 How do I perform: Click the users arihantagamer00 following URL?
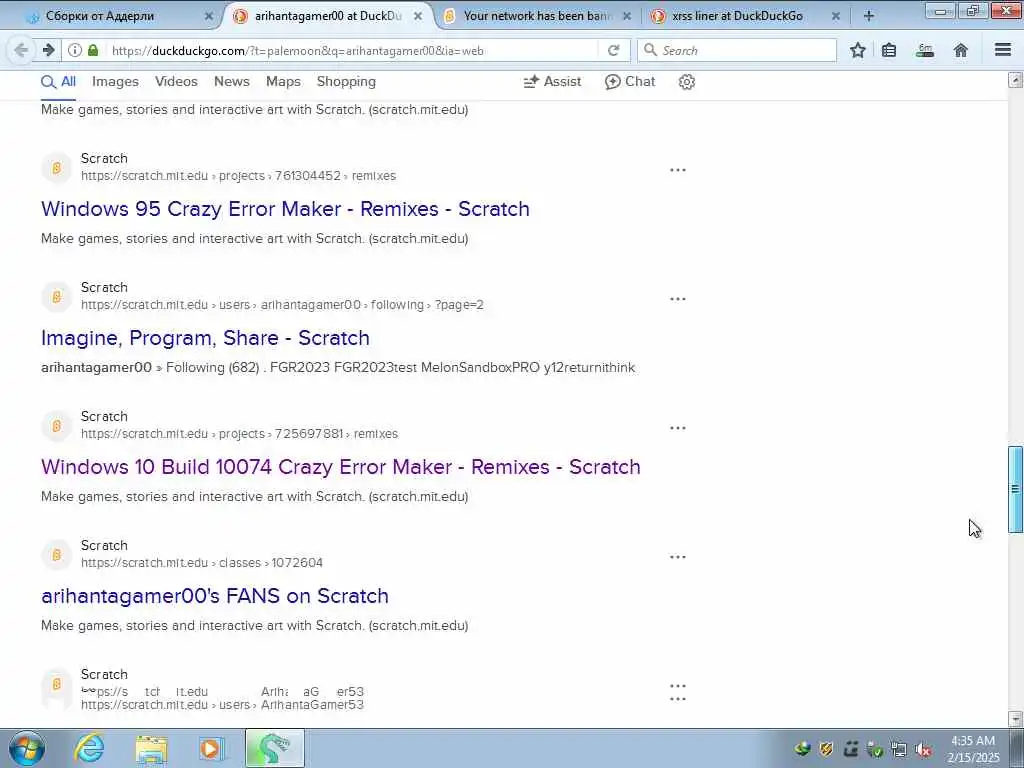point(282,305)
